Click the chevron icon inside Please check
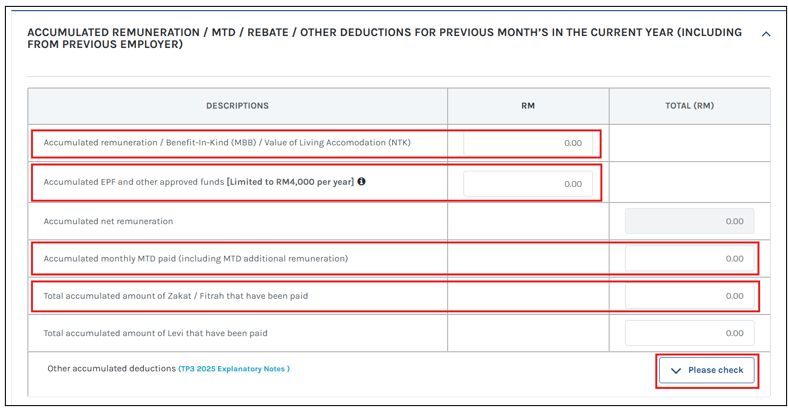The height and width of the screenshot is (408, 788). (676, 371)
